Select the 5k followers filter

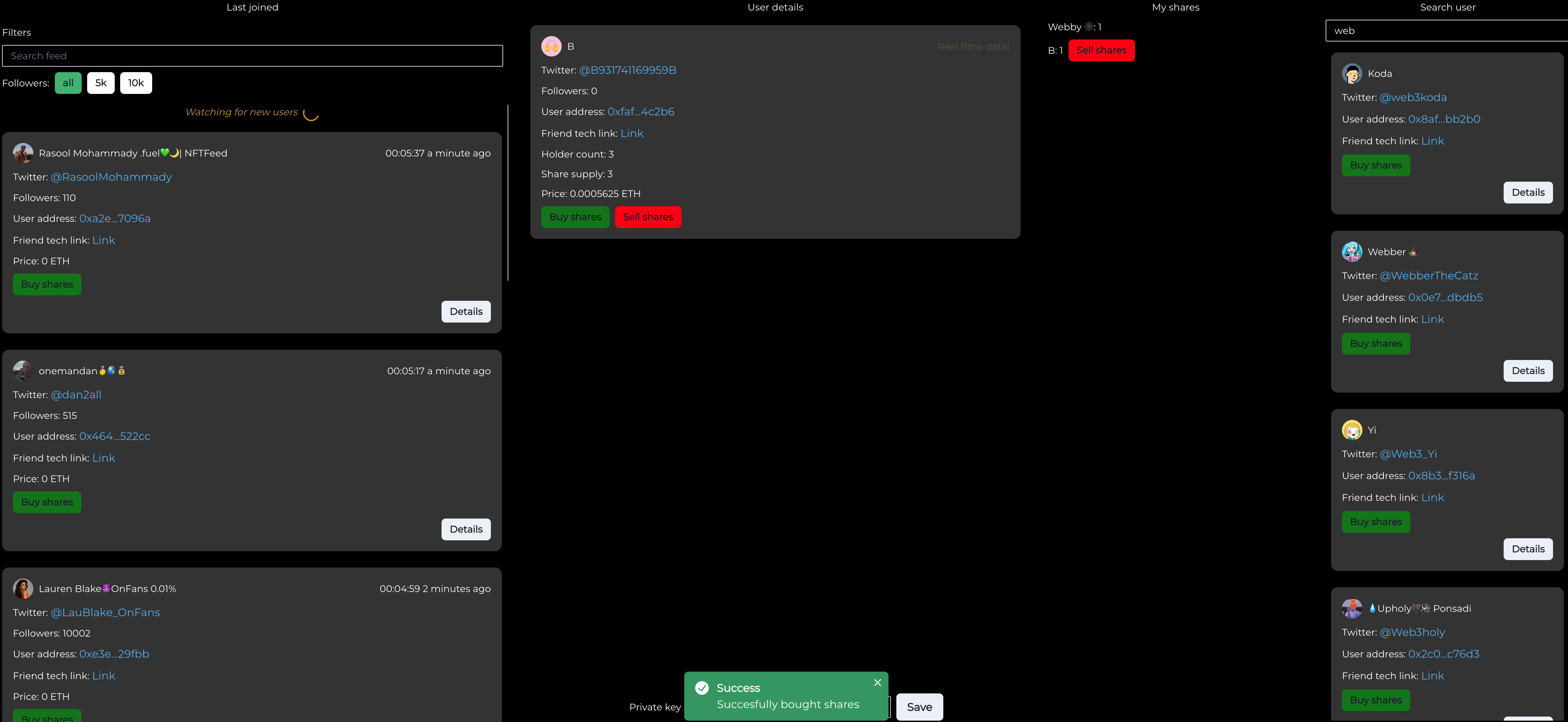coord(100,83)
